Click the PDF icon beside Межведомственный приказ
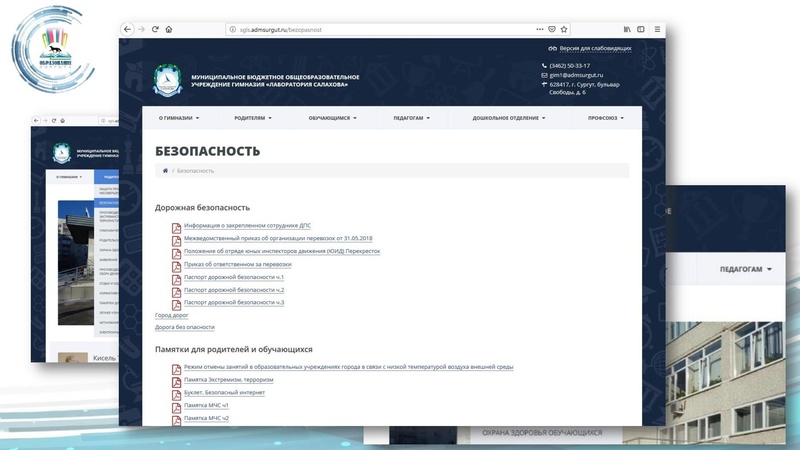This screenshot has height=450, width=800. click(x=176, y=241)
